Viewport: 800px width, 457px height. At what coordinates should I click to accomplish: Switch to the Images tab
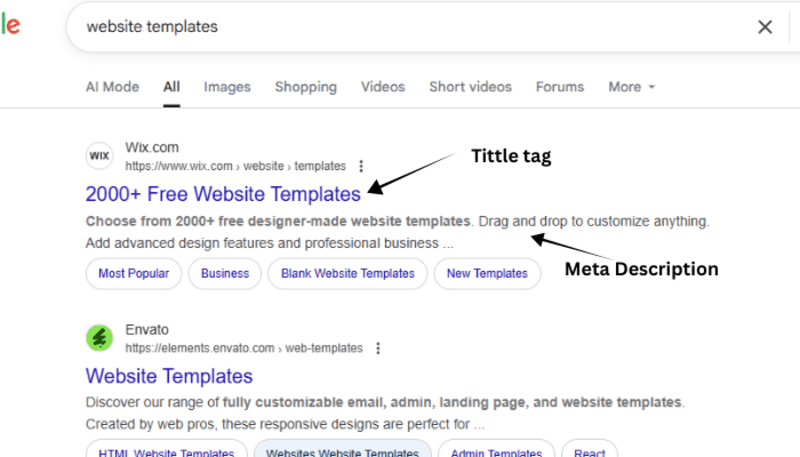227,87
